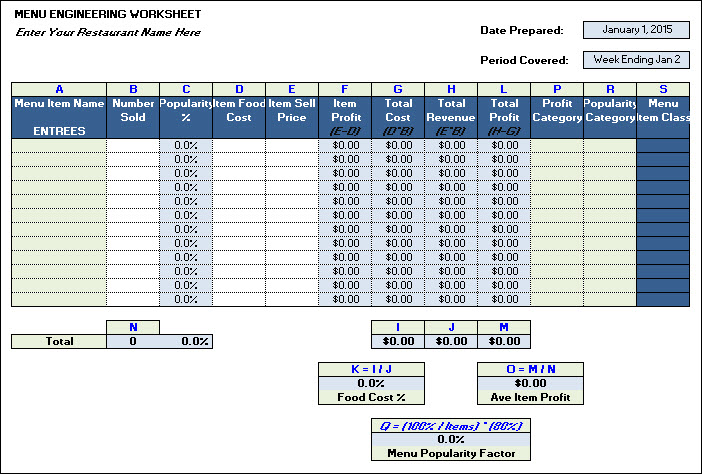This screenshot has width=702, height=474.
Task: Click the Ave Item Profit $0.00 value
Action: (x=531, y=383)
